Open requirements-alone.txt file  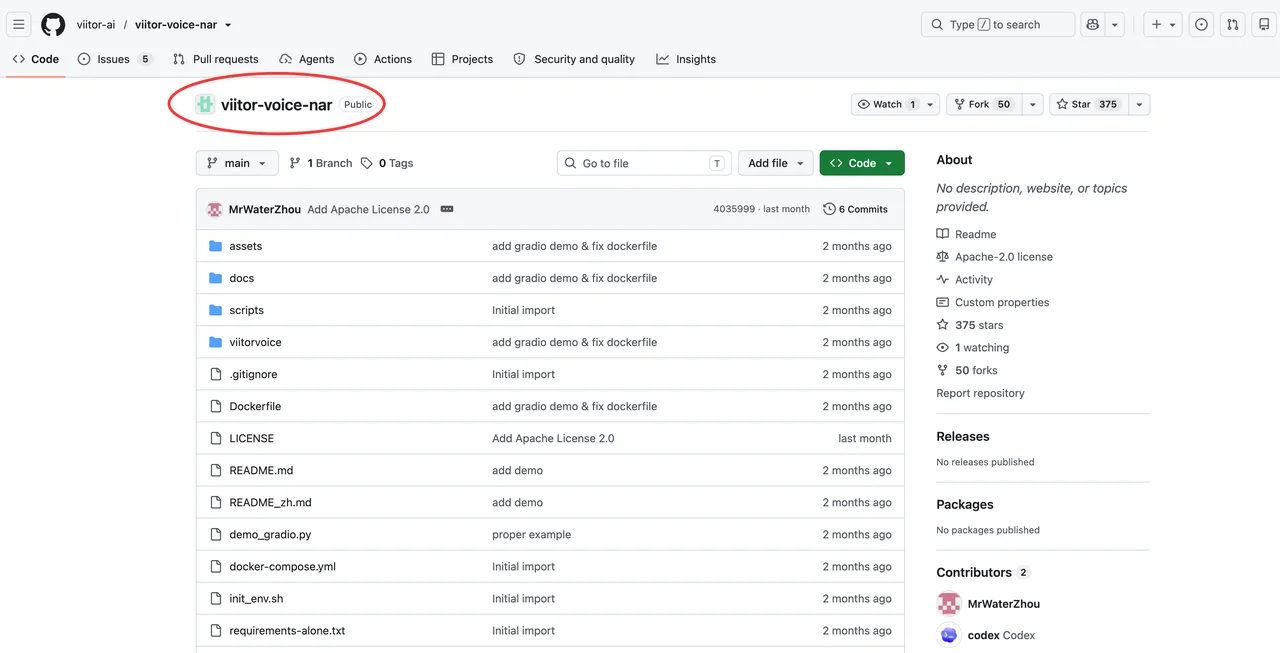287,630
